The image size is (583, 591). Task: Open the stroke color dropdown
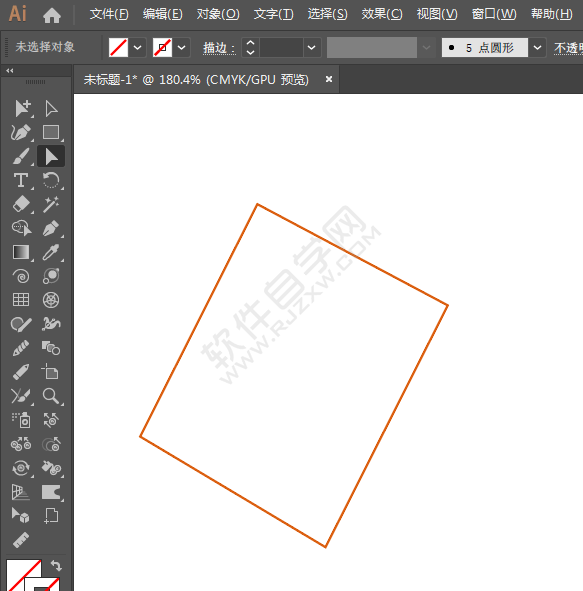point(182,48)
